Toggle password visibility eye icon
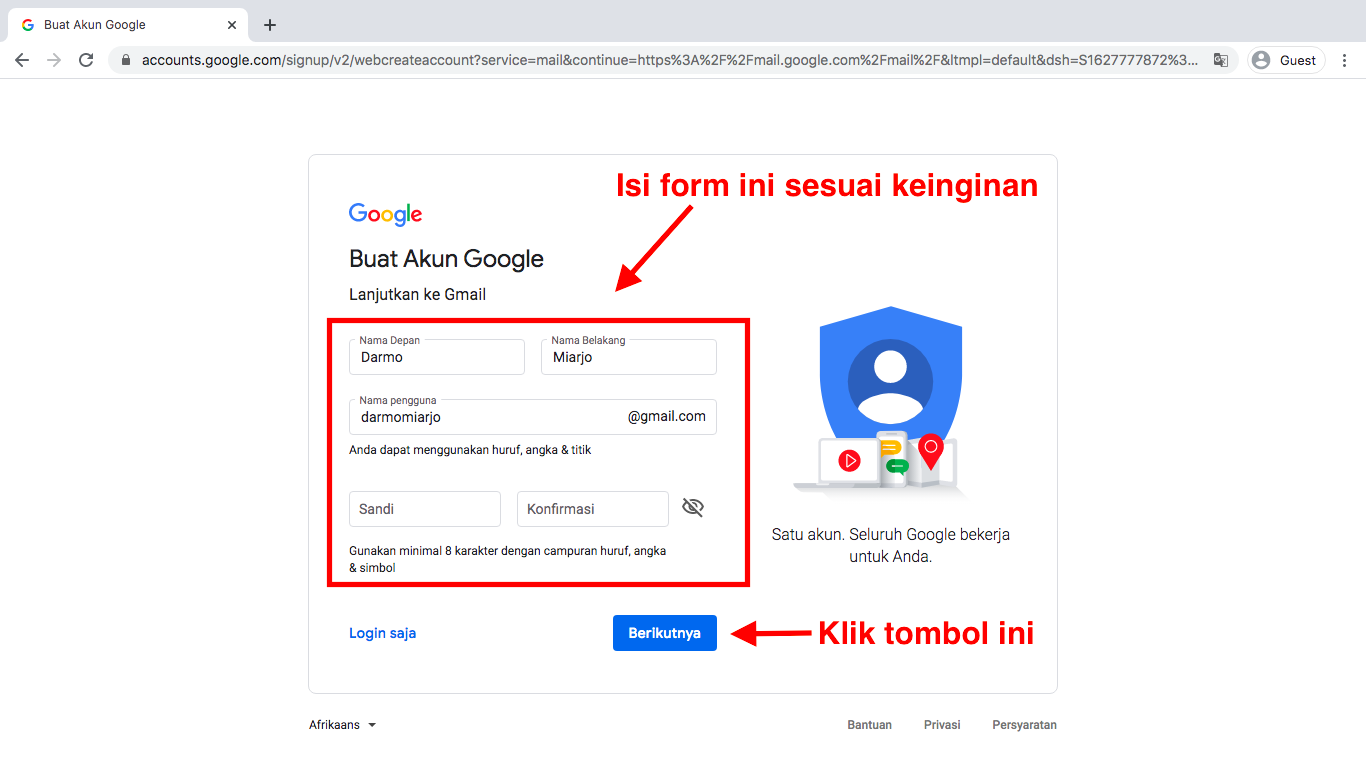The image size is (1366, 768). pos(693,508)
